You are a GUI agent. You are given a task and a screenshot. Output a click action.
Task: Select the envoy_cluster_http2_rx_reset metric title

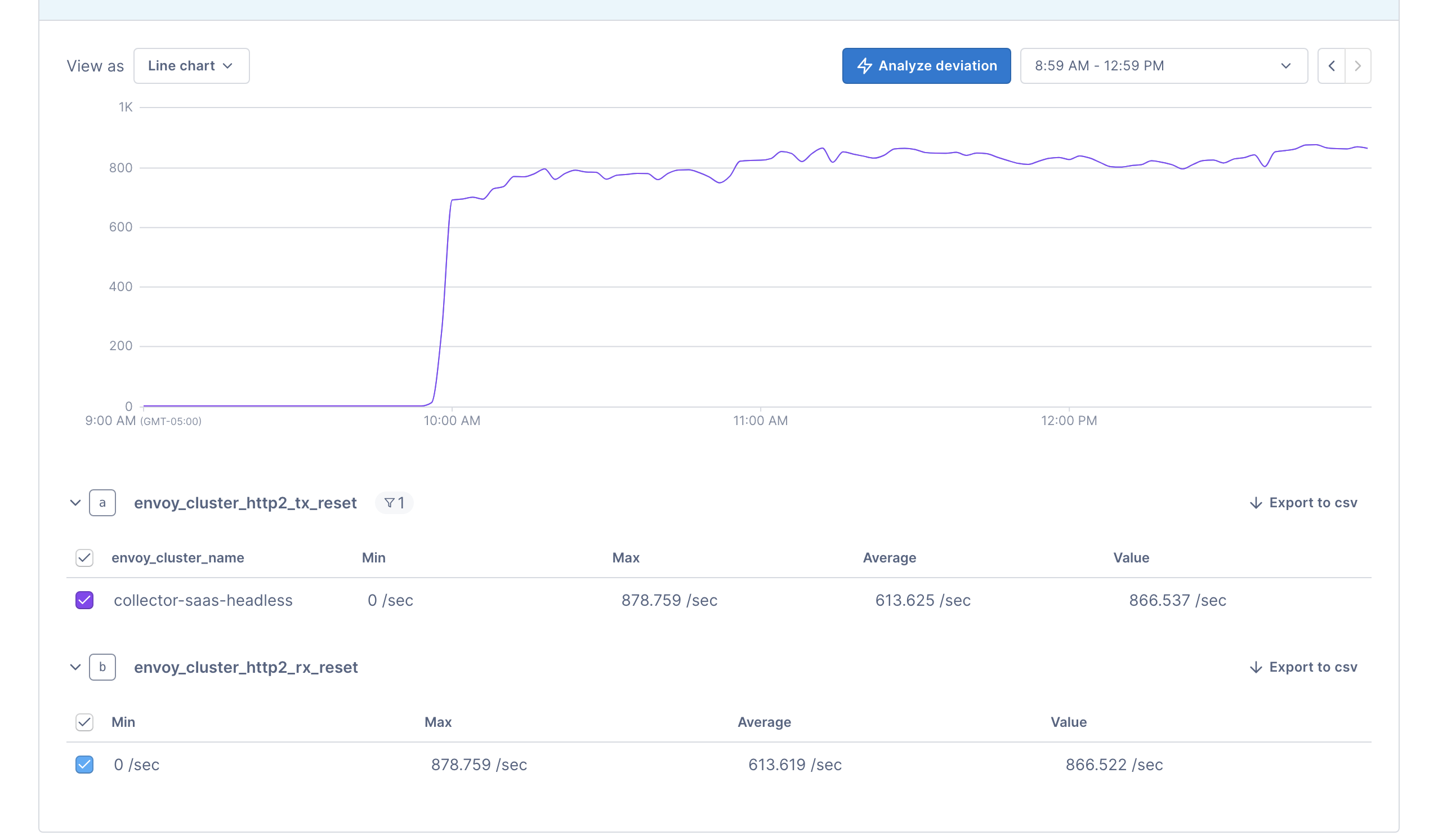[x=247, y=667]
